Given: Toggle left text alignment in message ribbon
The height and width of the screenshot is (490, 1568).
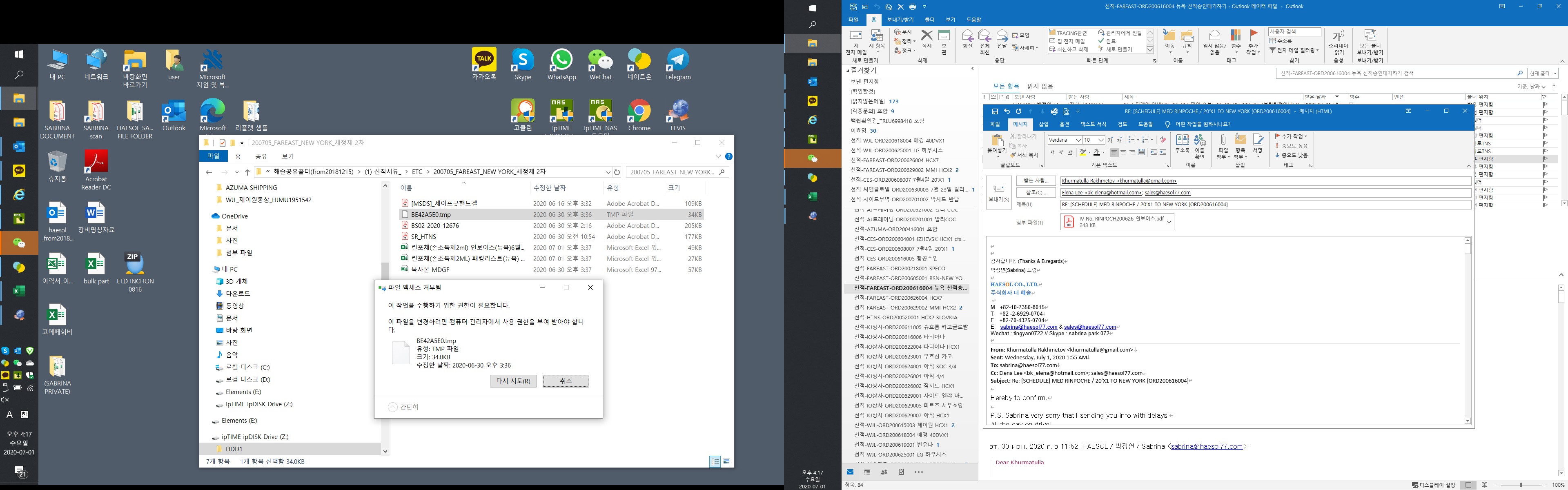Looking at the screenshot, I should [1114, 152].
